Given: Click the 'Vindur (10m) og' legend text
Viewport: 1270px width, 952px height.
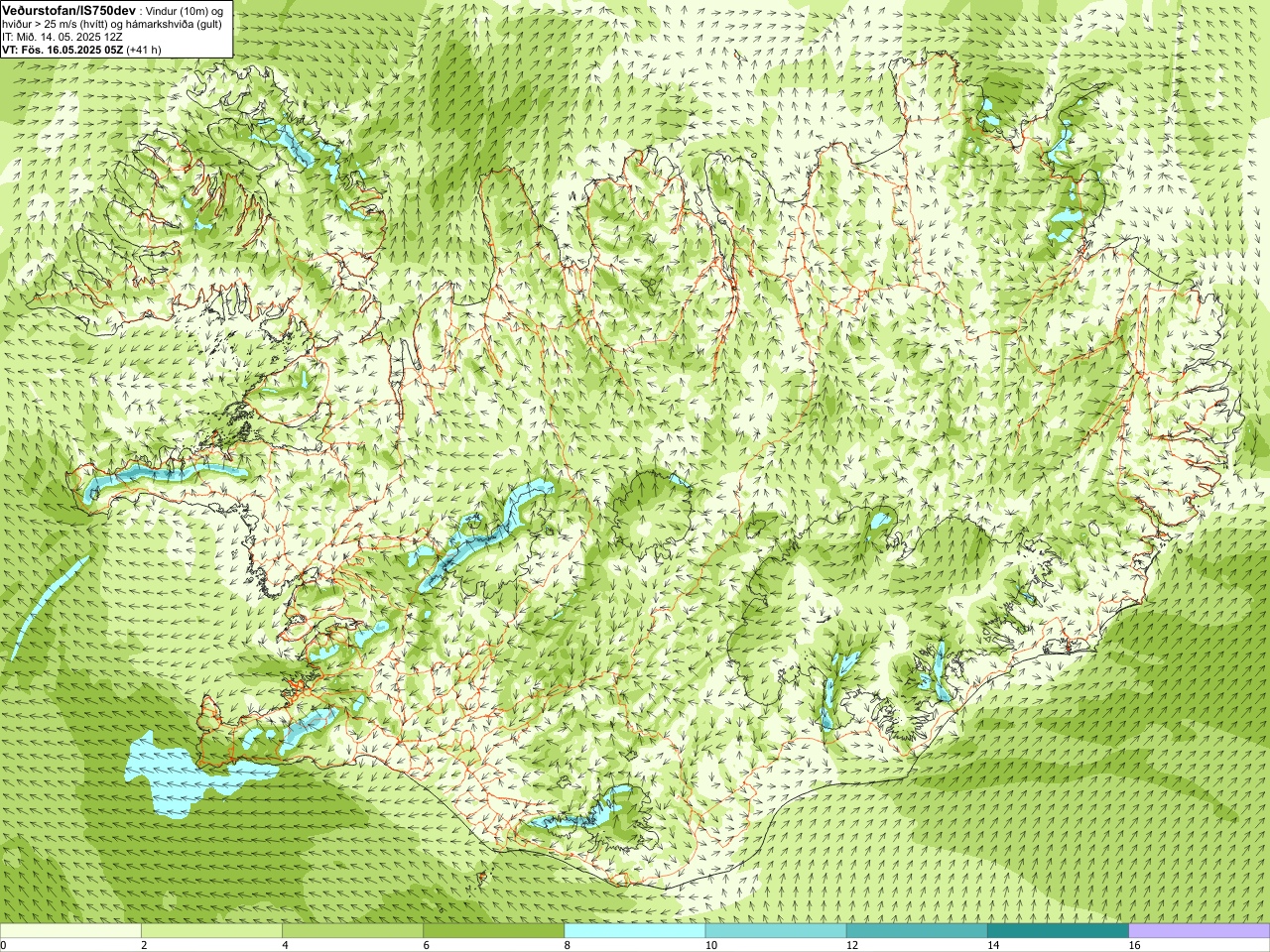Looking at the screenshot, I should (186, 11).
